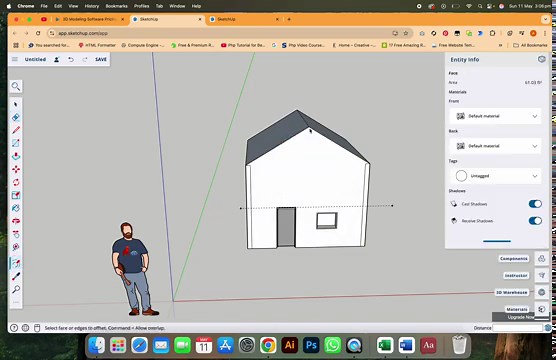
Task: Open Chrome tab list chevron
Action: click(545, 19)
